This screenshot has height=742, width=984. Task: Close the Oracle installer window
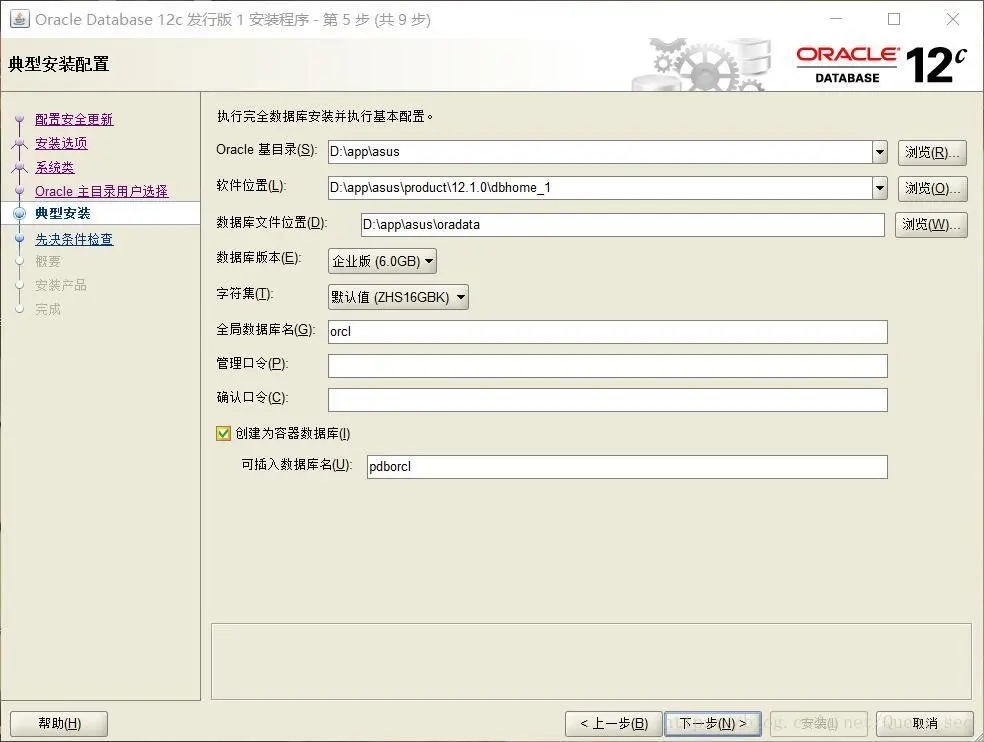point(953,19)
